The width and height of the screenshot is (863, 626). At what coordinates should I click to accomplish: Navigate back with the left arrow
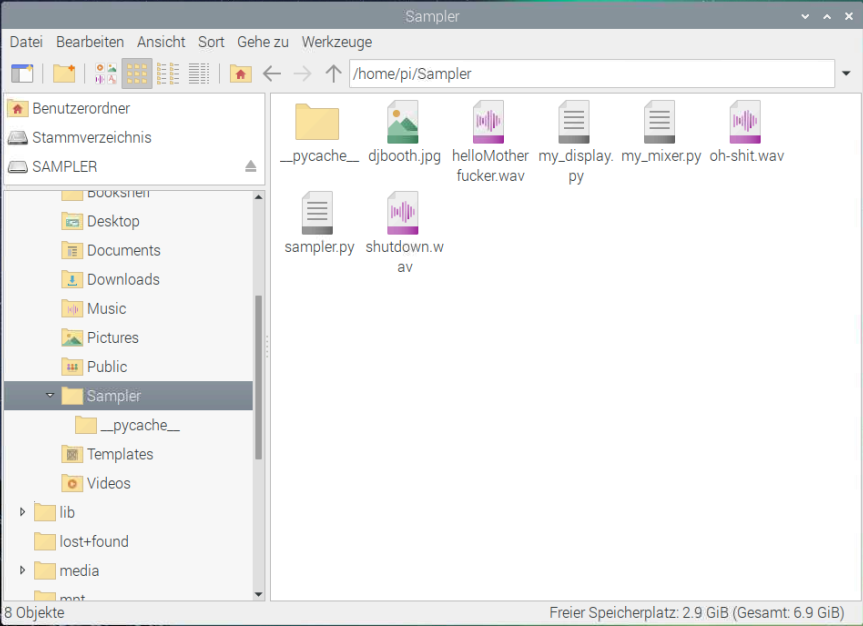[x=271, y=73]
